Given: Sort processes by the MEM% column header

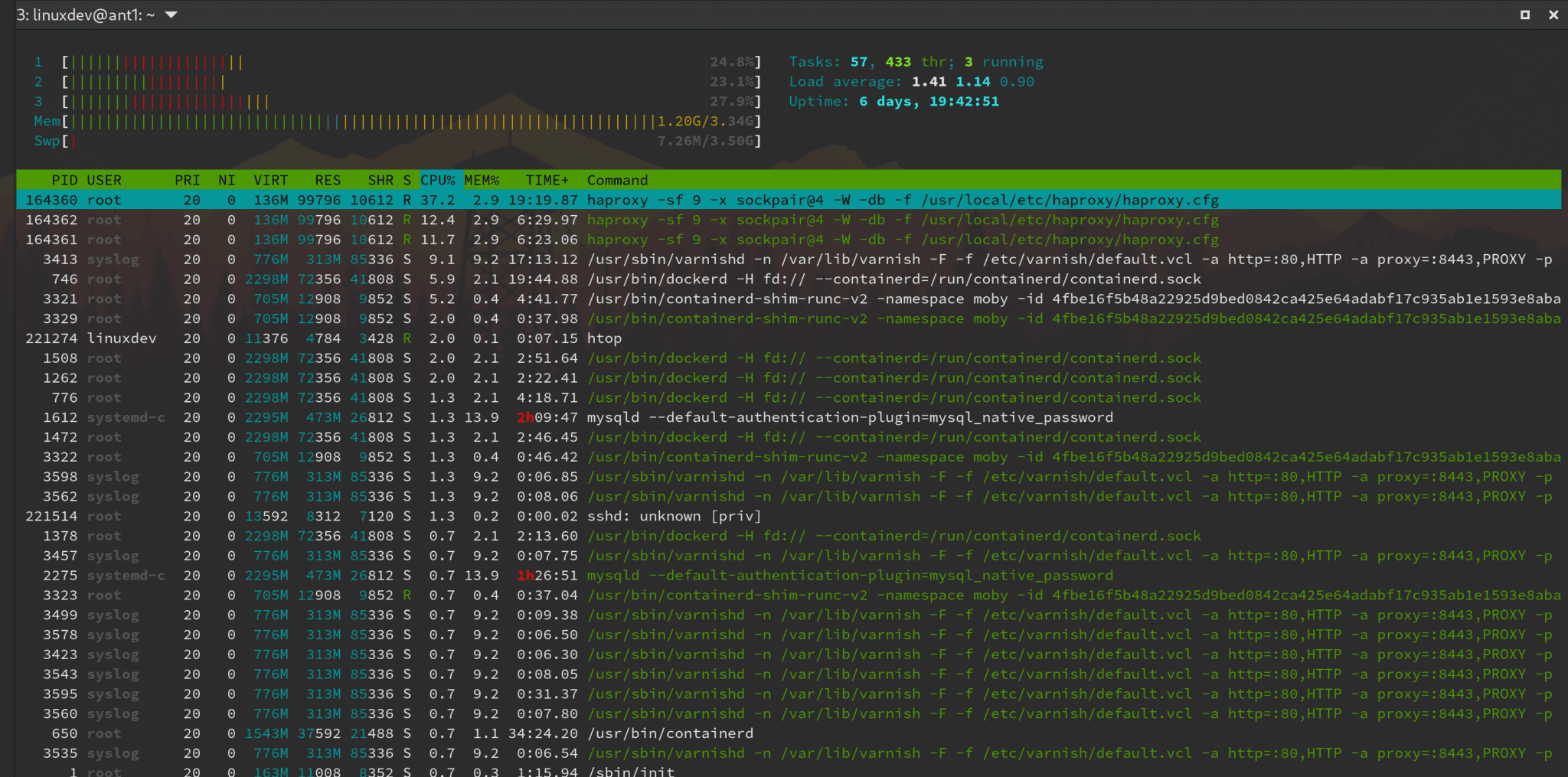Looking at the screenshot, I should point(482,180).
